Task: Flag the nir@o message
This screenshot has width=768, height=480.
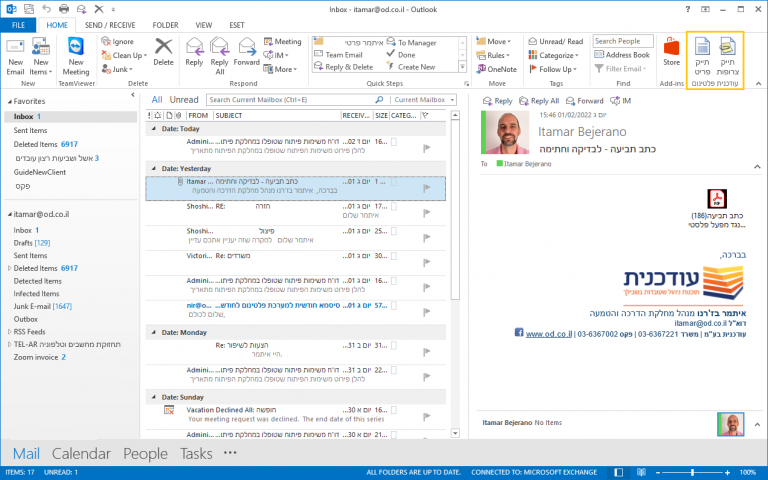Action: 427,312
